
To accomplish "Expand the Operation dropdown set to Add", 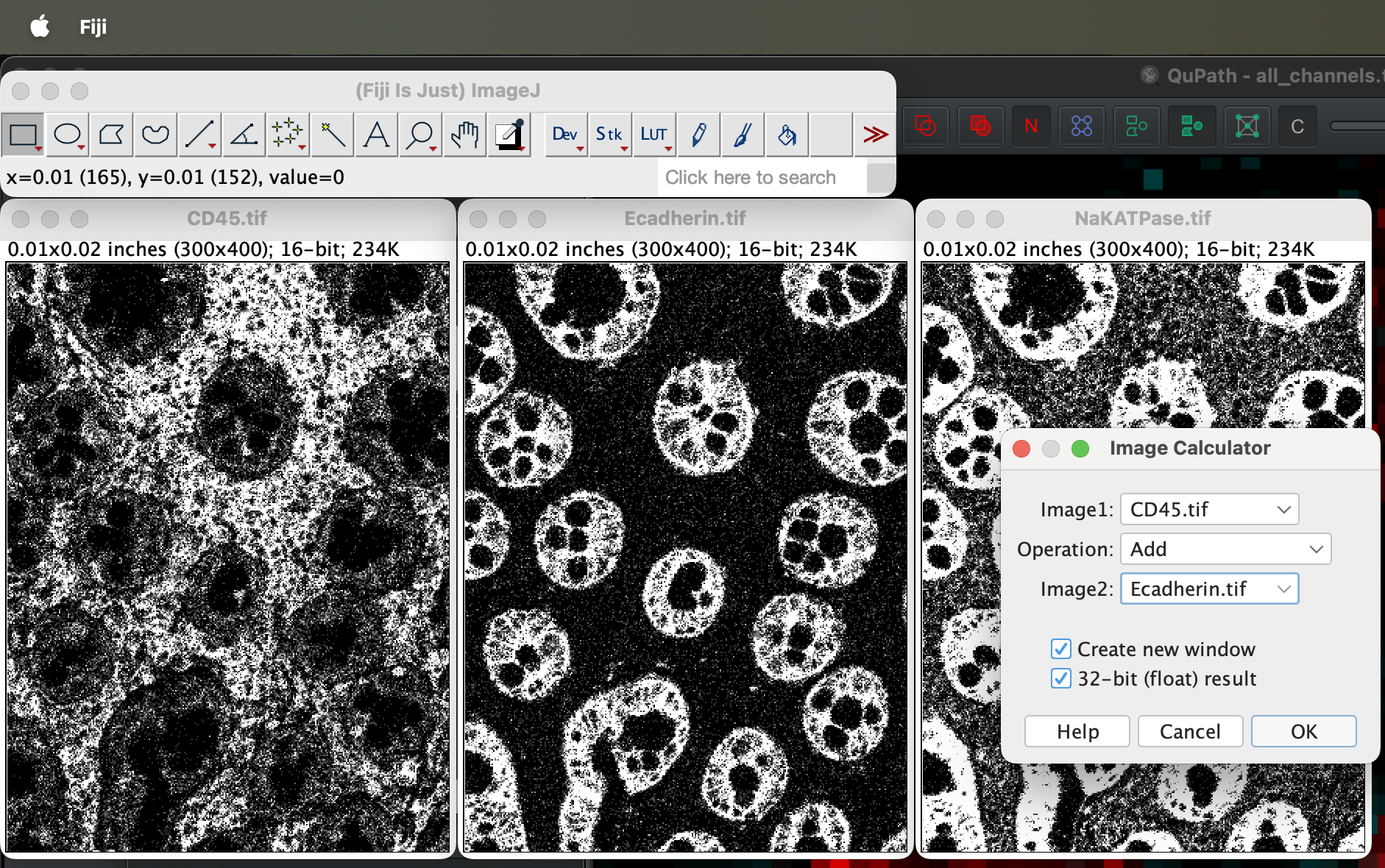I will click(1225, 549).
